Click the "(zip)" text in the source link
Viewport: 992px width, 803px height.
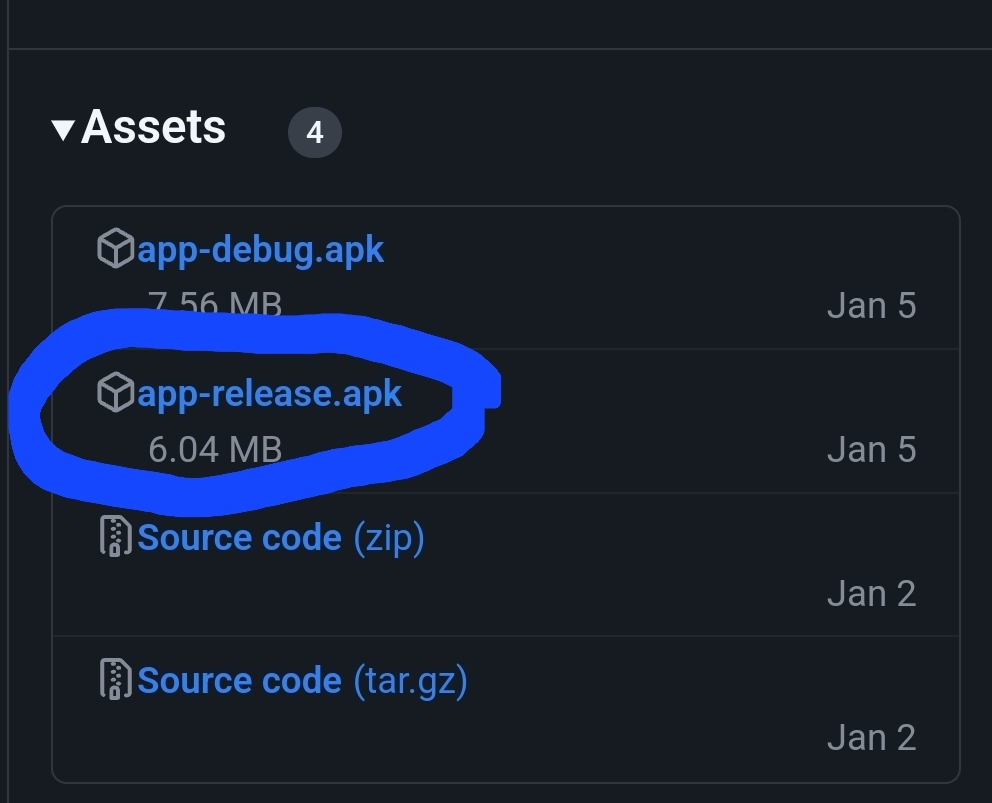tap(388, 538)
